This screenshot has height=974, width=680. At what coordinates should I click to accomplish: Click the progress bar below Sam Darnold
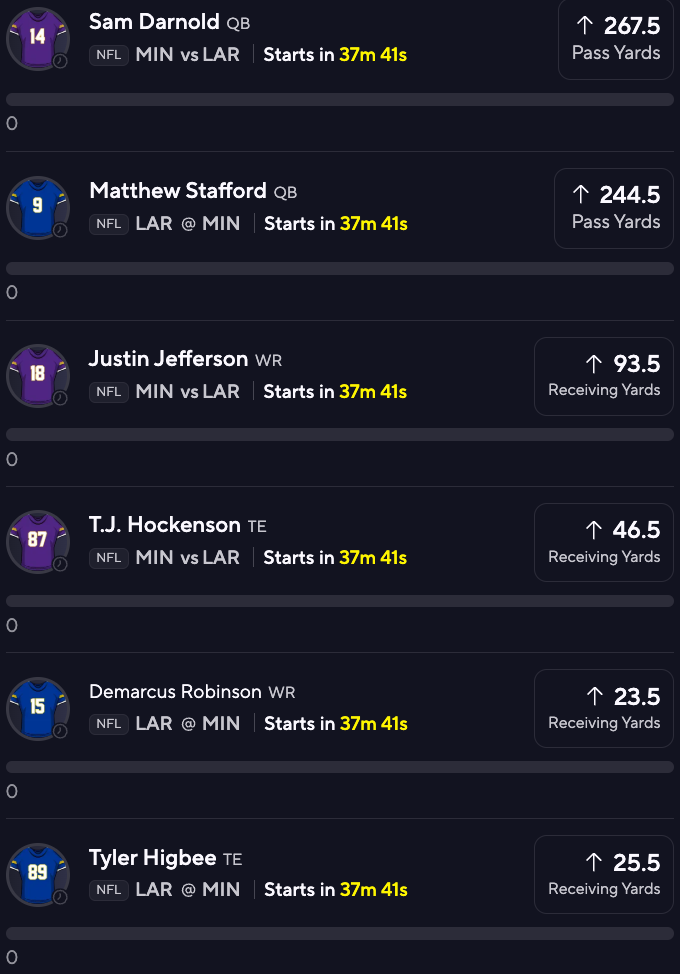click(x=340, y=100)
